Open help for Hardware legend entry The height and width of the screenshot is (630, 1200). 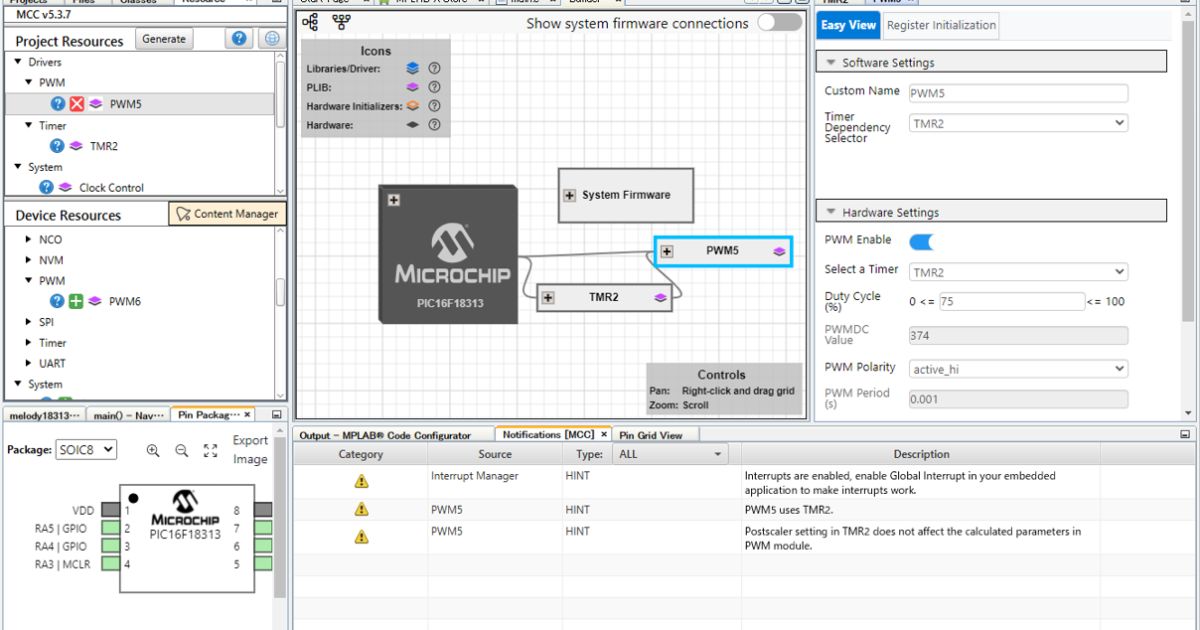coord(434,125)
